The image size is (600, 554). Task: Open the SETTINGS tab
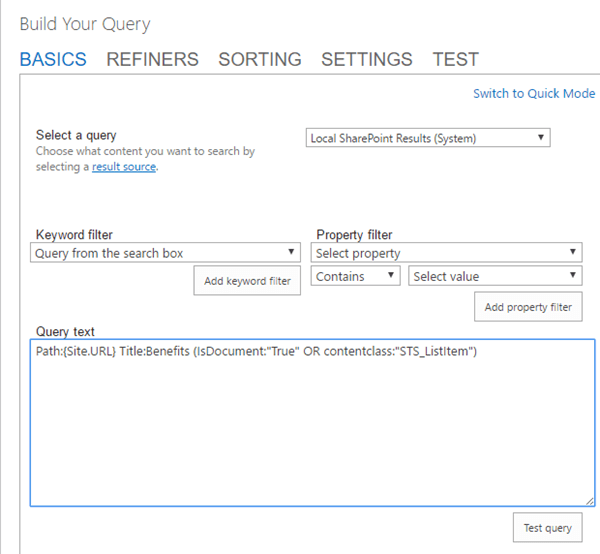[x=366, y=60]
